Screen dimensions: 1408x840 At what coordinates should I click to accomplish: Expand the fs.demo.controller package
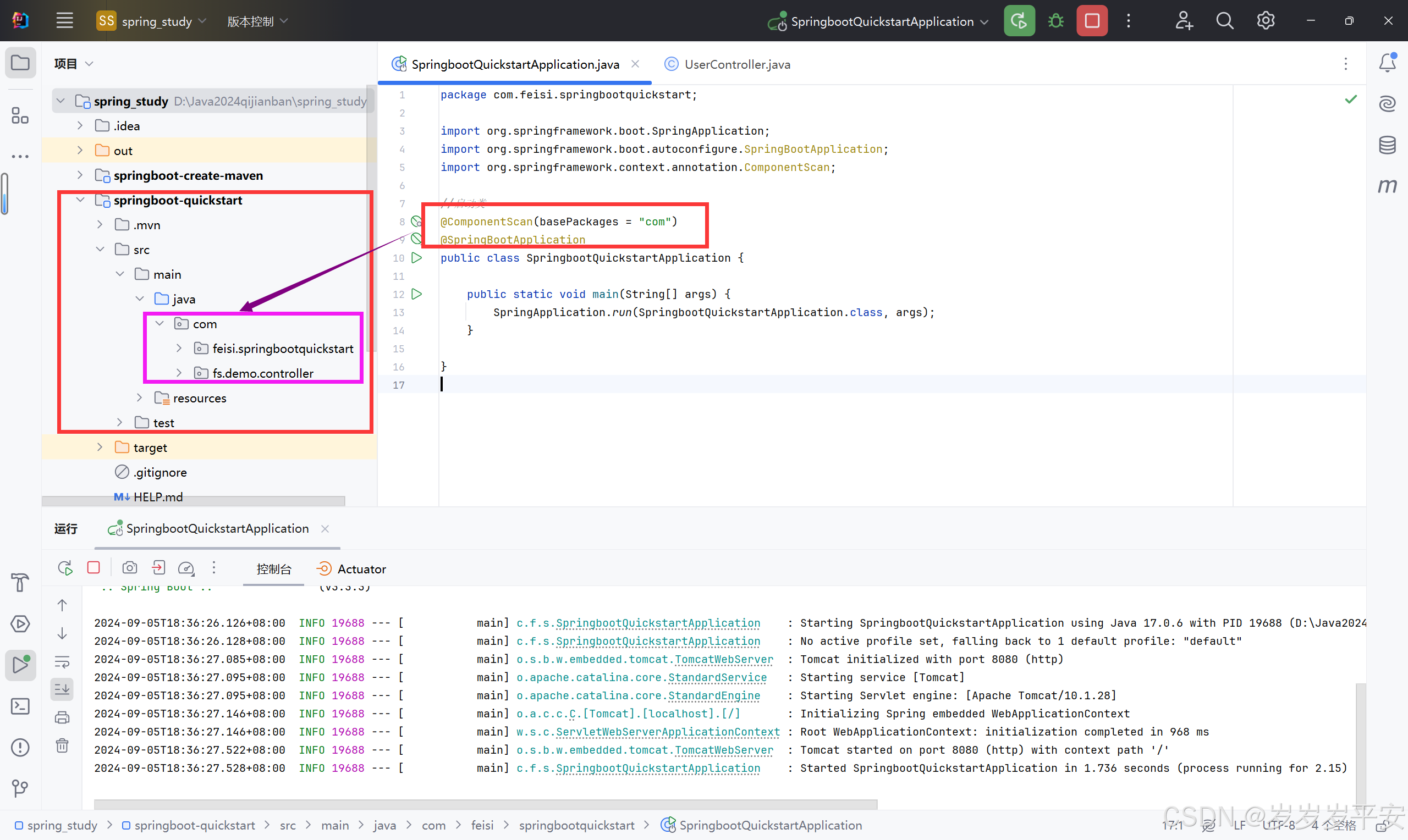179,373
